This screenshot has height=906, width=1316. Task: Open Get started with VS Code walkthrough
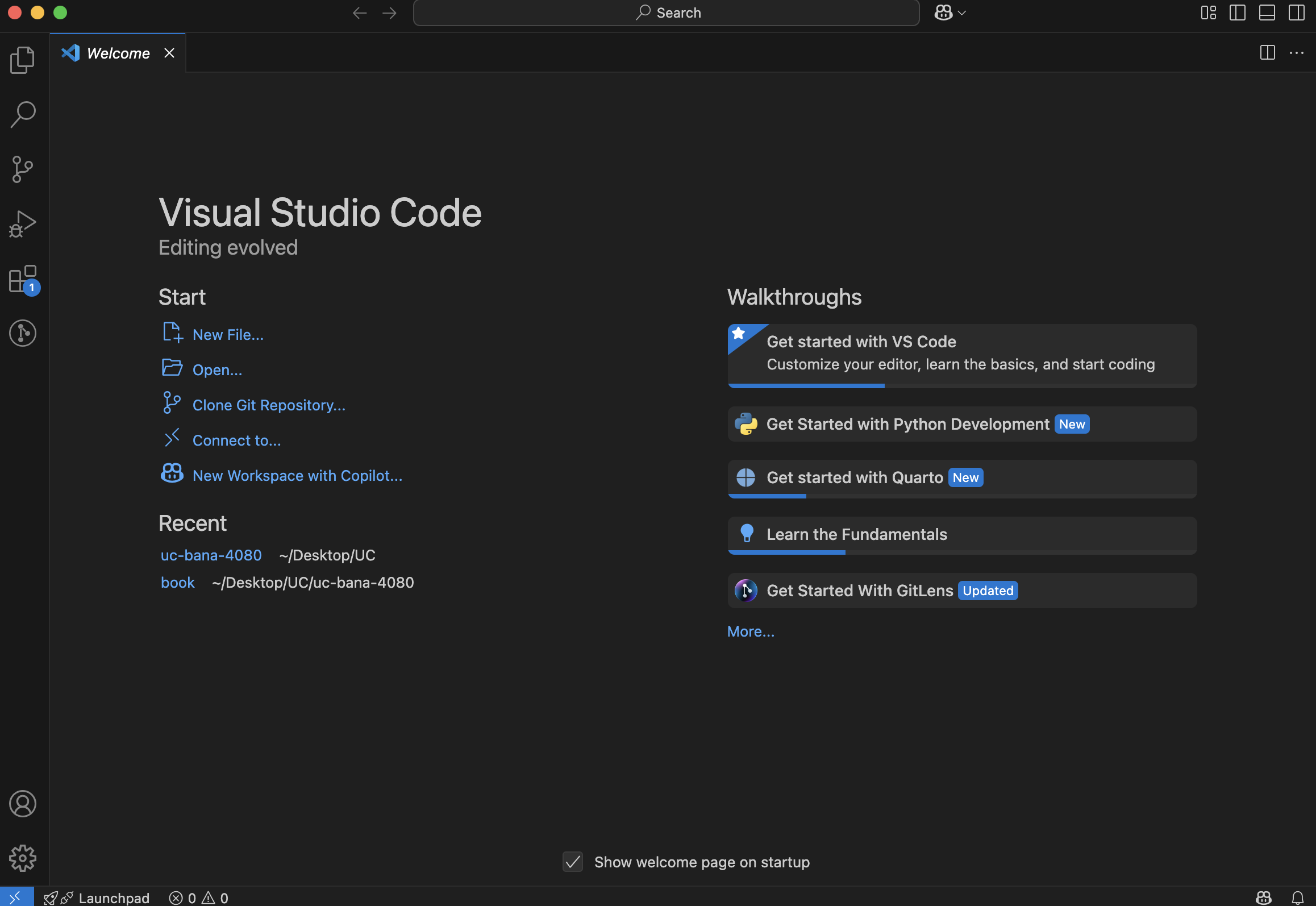pyautogui.click(x=962, y=356)
